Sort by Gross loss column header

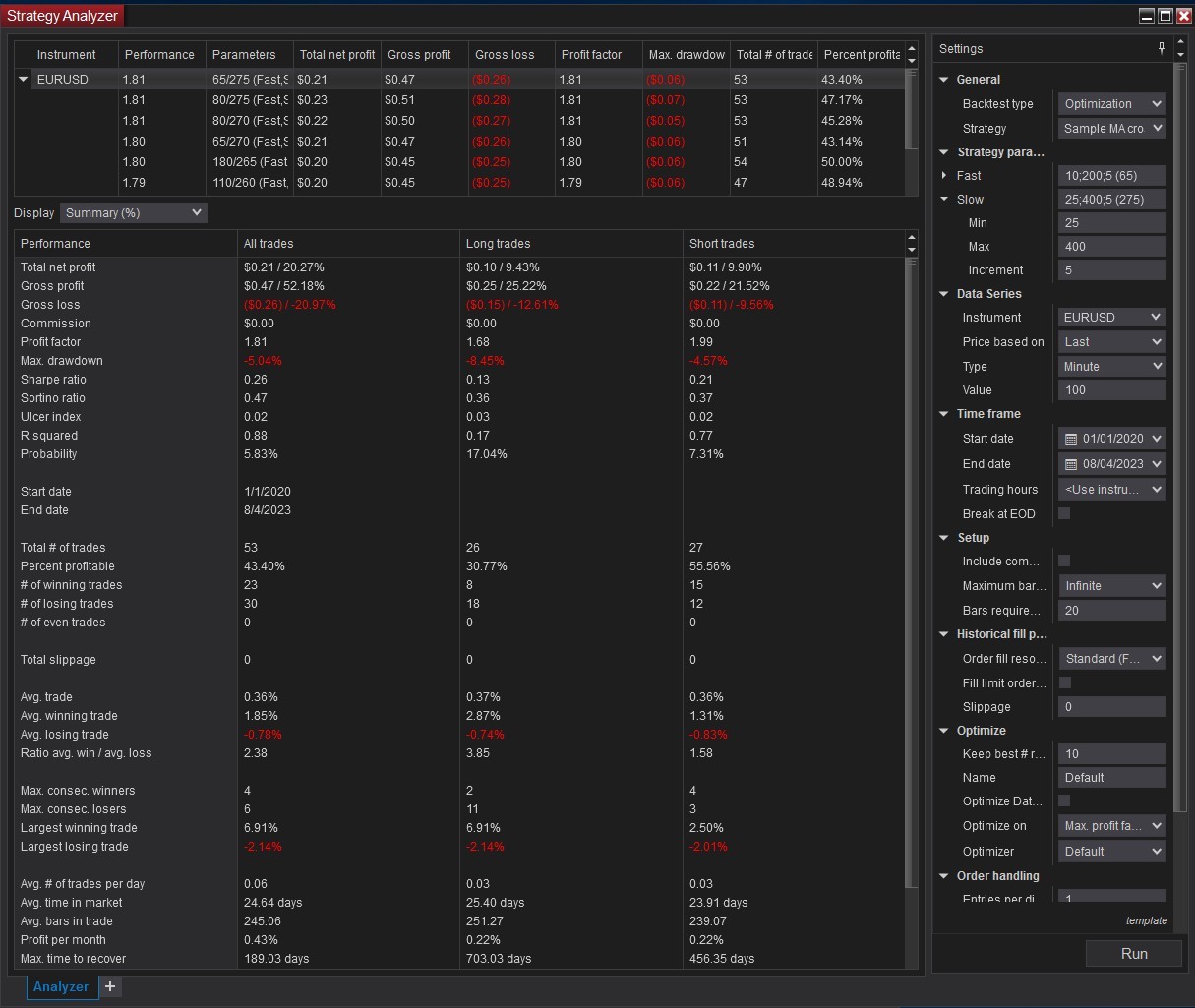tap(511, 55)
